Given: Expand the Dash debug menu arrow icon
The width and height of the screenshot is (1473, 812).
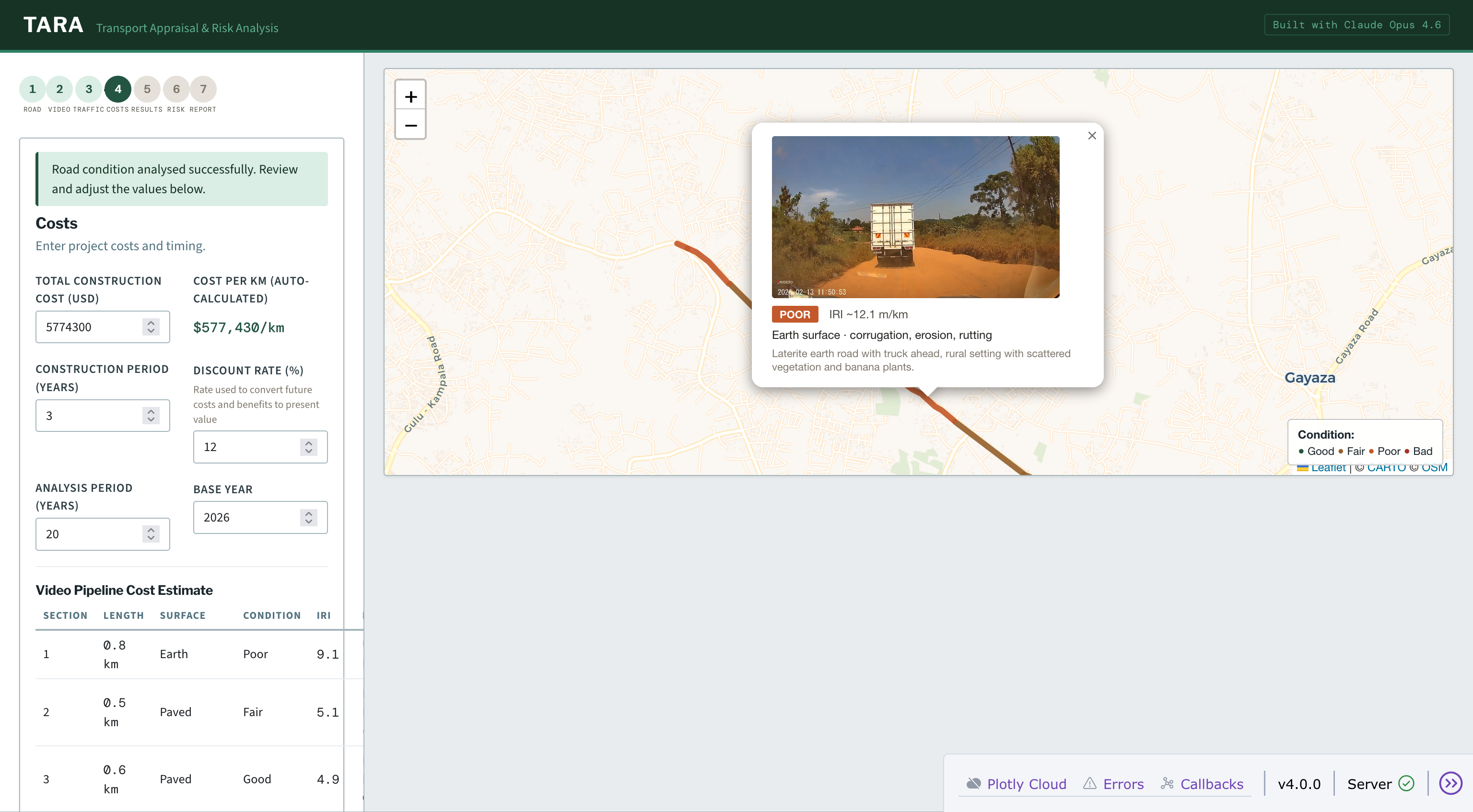Looking at the screenshot, I should point(1450,783).
